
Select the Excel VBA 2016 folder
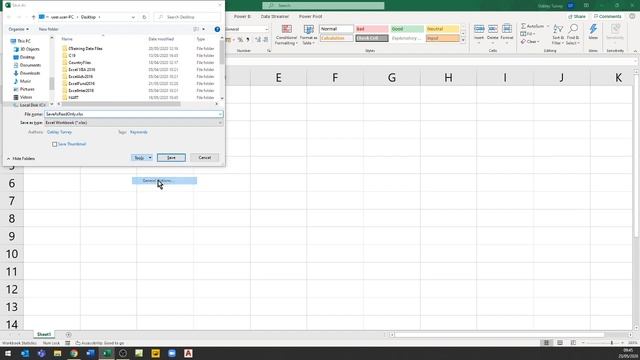pyautogui.click(x=82, y=69)
